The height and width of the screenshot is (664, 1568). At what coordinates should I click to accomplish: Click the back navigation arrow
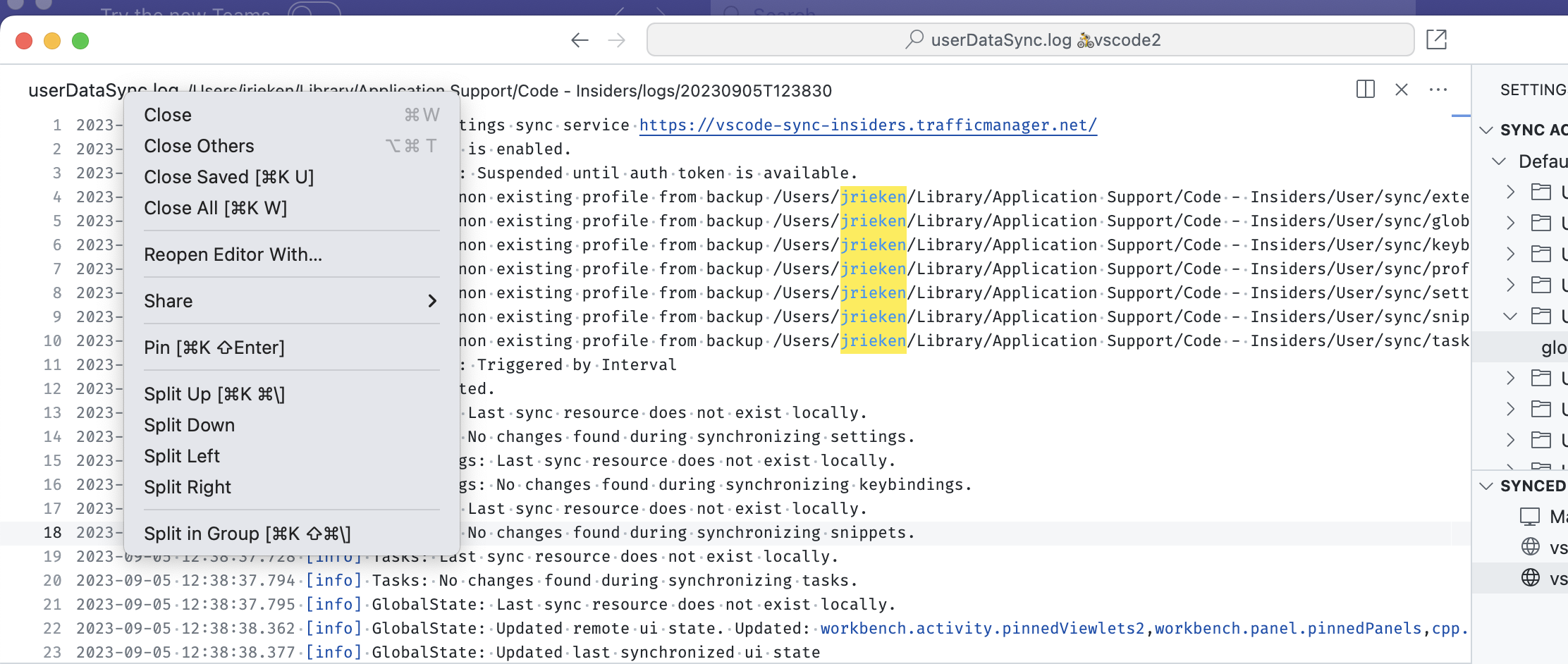(580, 39)
